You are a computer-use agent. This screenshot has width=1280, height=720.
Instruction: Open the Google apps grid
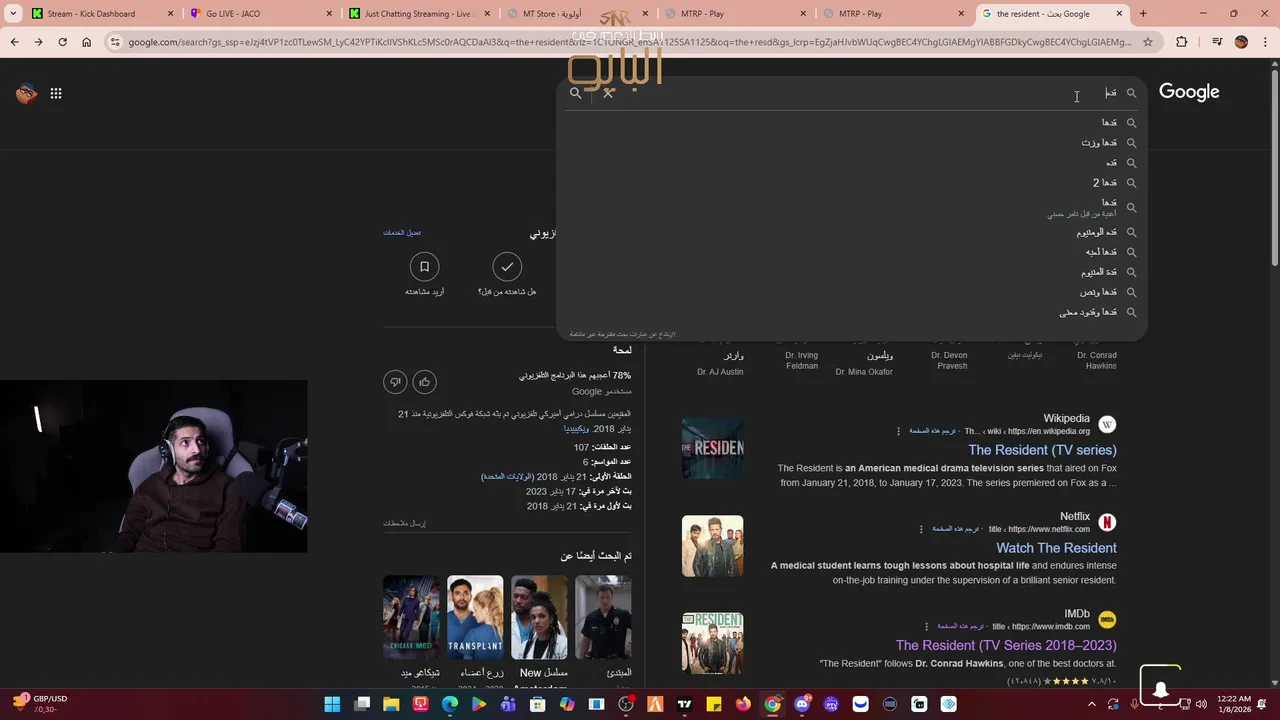click(56, 93)
